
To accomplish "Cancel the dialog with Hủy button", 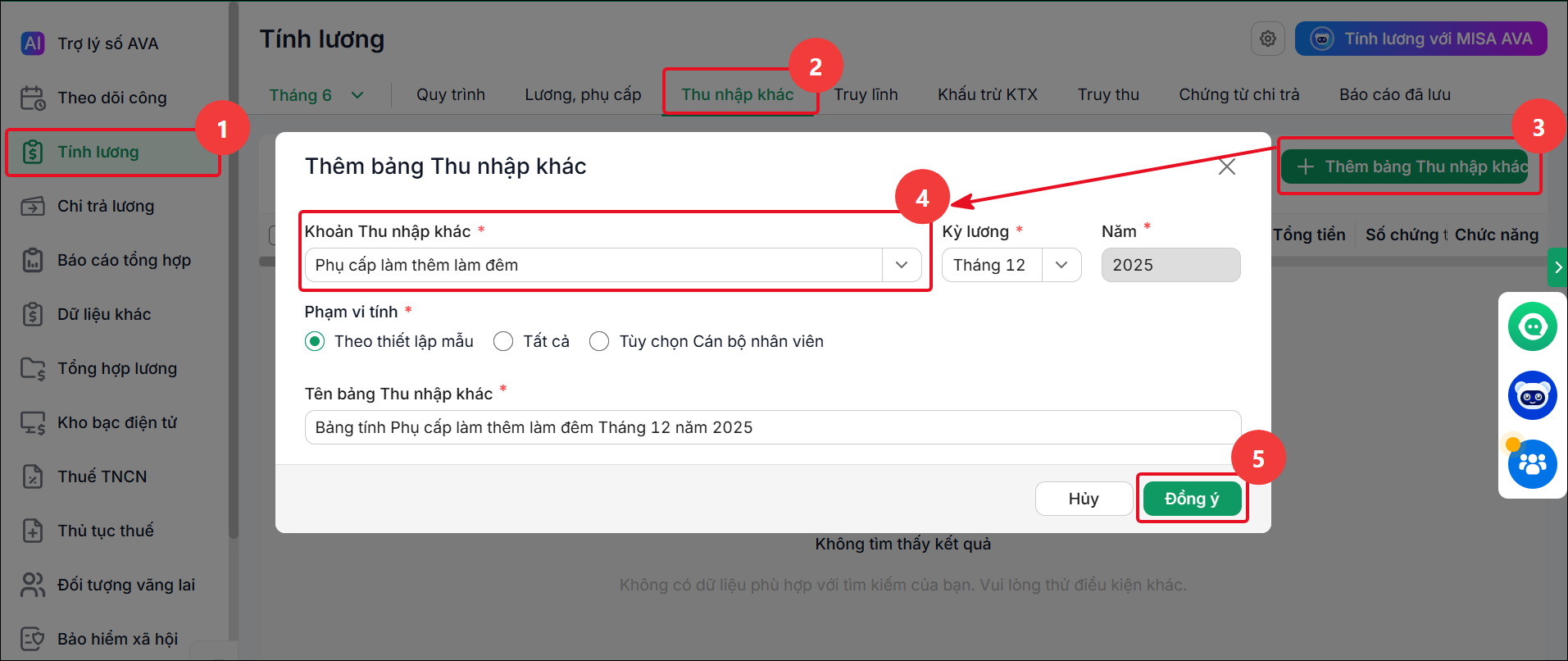I will pos(1084,499).
